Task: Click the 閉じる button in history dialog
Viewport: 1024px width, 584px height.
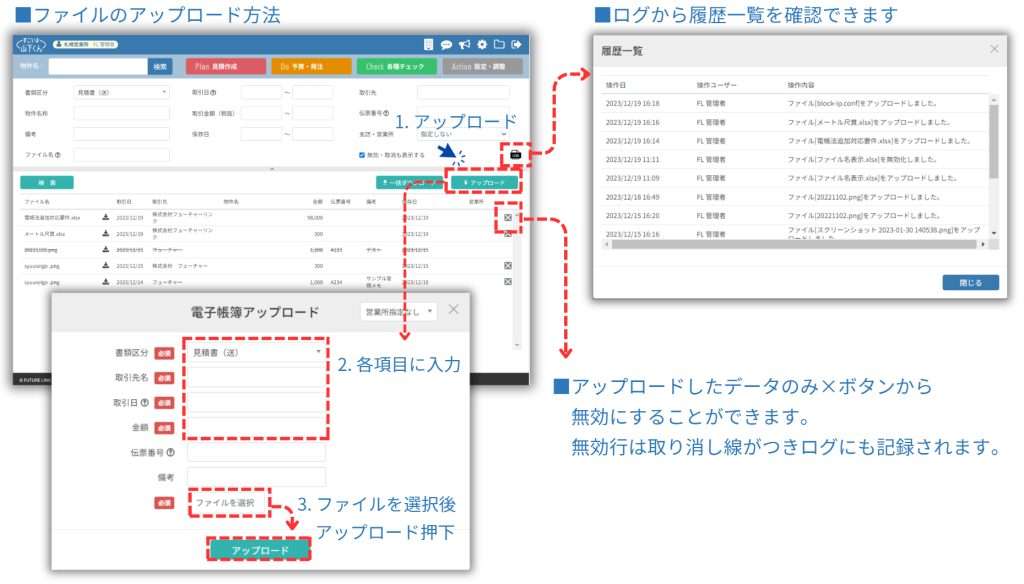Action: (970, 283)
